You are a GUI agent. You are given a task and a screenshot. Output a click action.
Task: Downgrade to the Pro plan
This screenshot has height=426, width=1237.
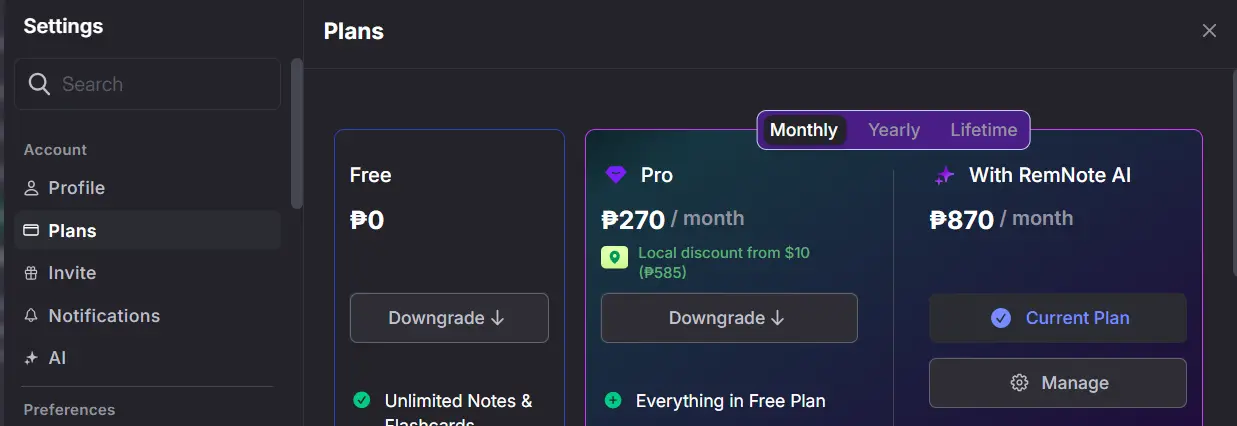pyautogui.click(x=729, y=318)
